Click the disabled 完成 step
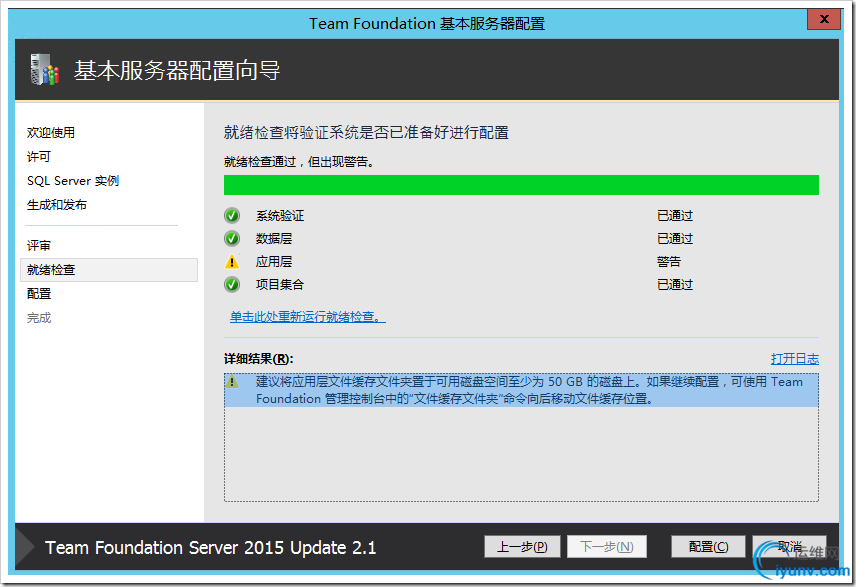 (39, 318)
